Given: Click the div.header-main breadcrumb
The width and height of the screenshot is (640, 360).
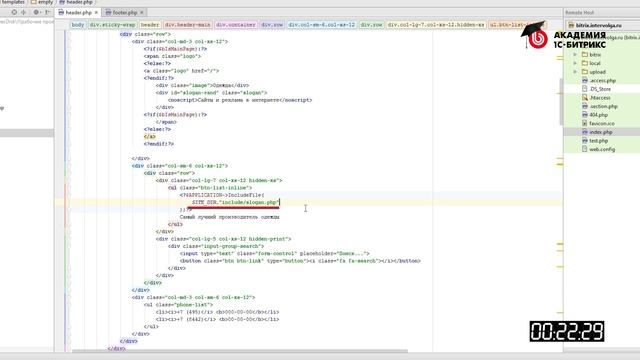Looking at the screenshot, I should [188, 24].
